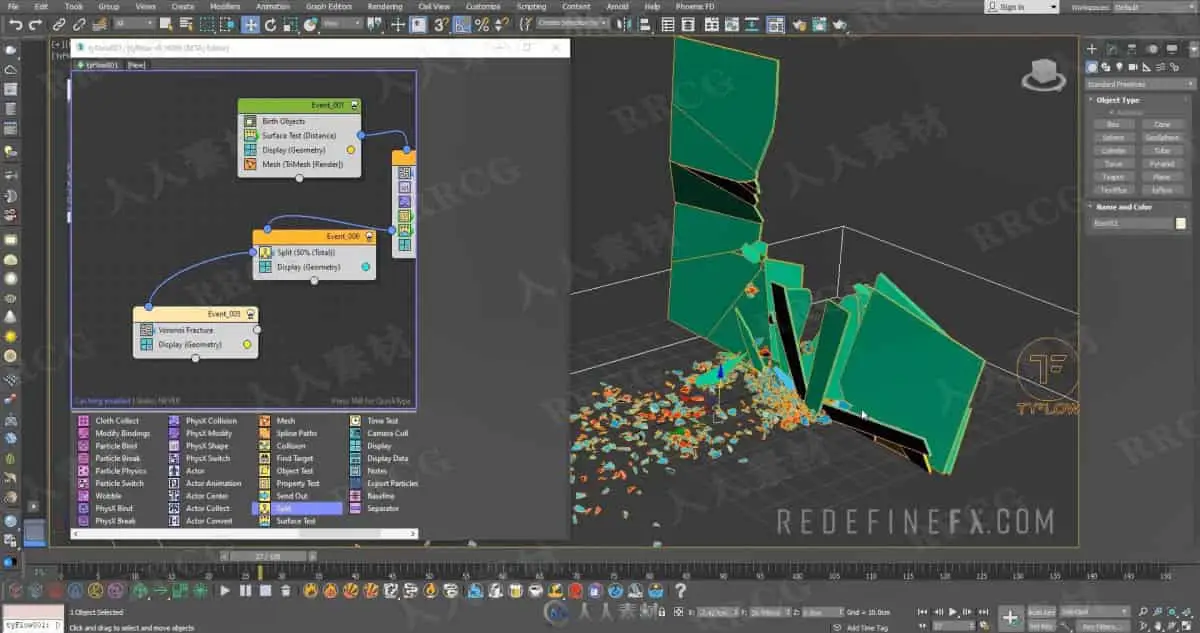Select the Wobble operator in depot
This screenshot has width=1200, height=633.
coord(108,496)
